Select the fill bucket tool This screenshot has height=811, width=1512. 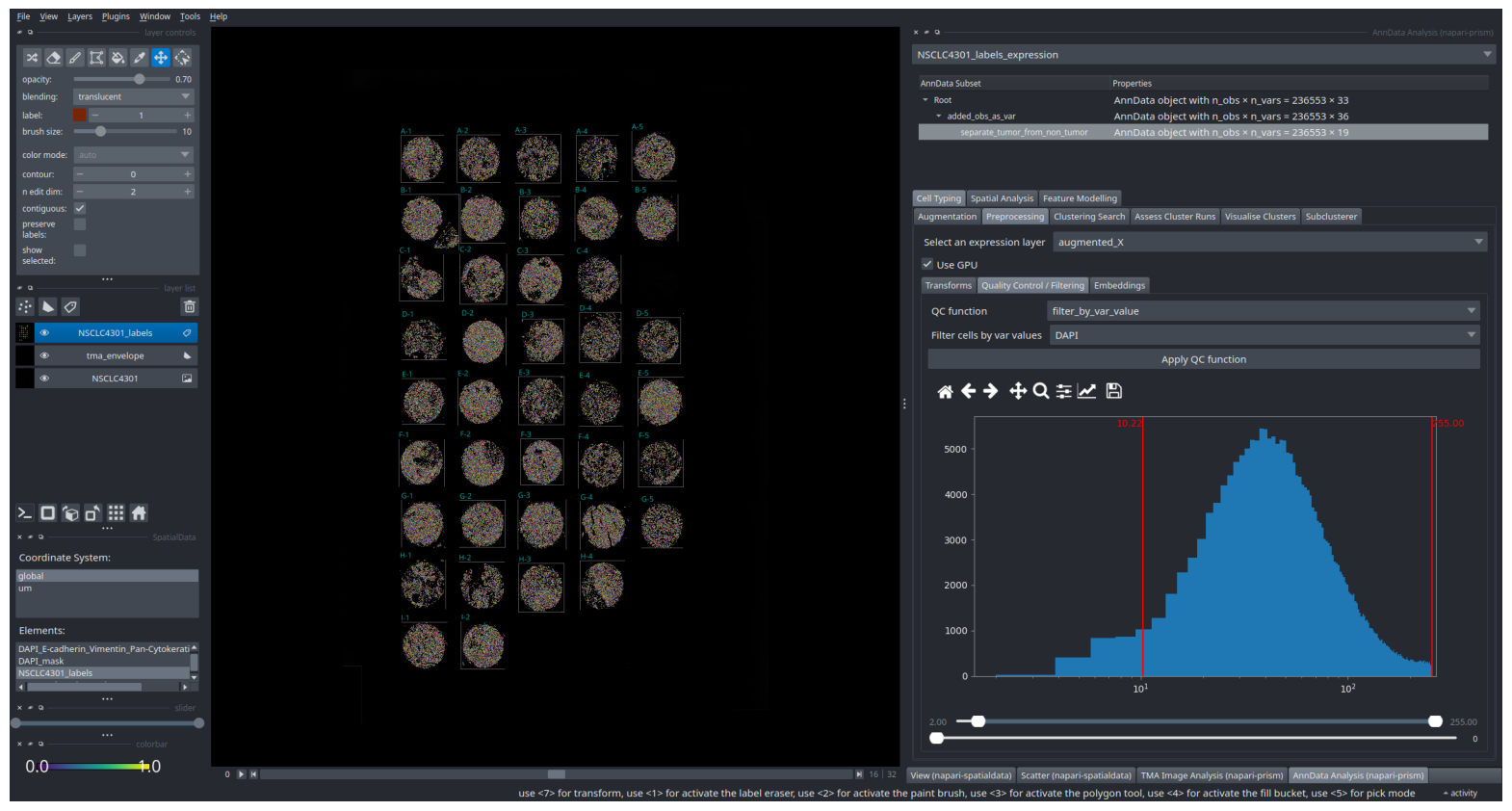click(117, 58)
